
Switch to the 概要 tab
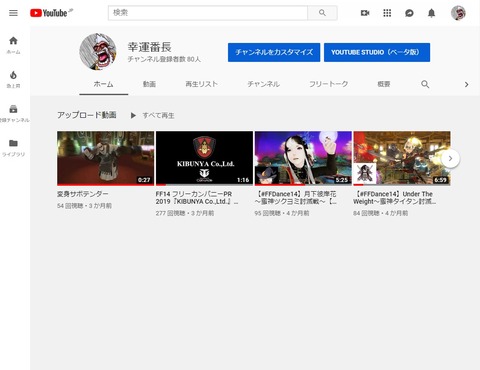(x=384, y=84)
